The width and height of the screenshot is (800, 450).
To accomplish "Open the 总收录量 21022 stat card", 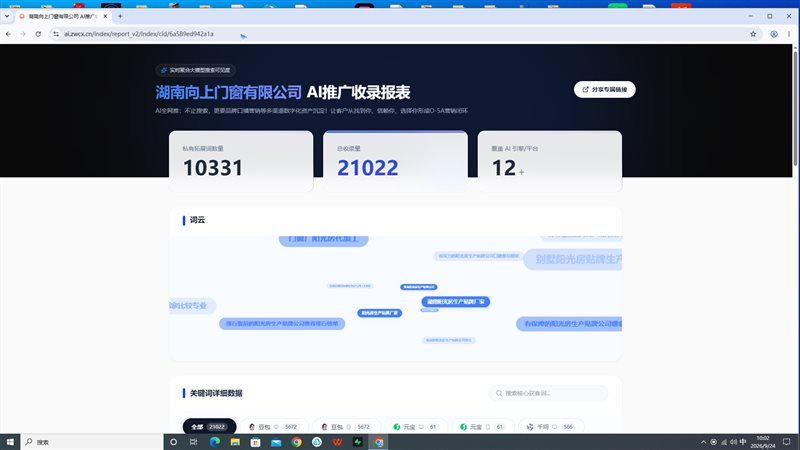I will (395, 161).
